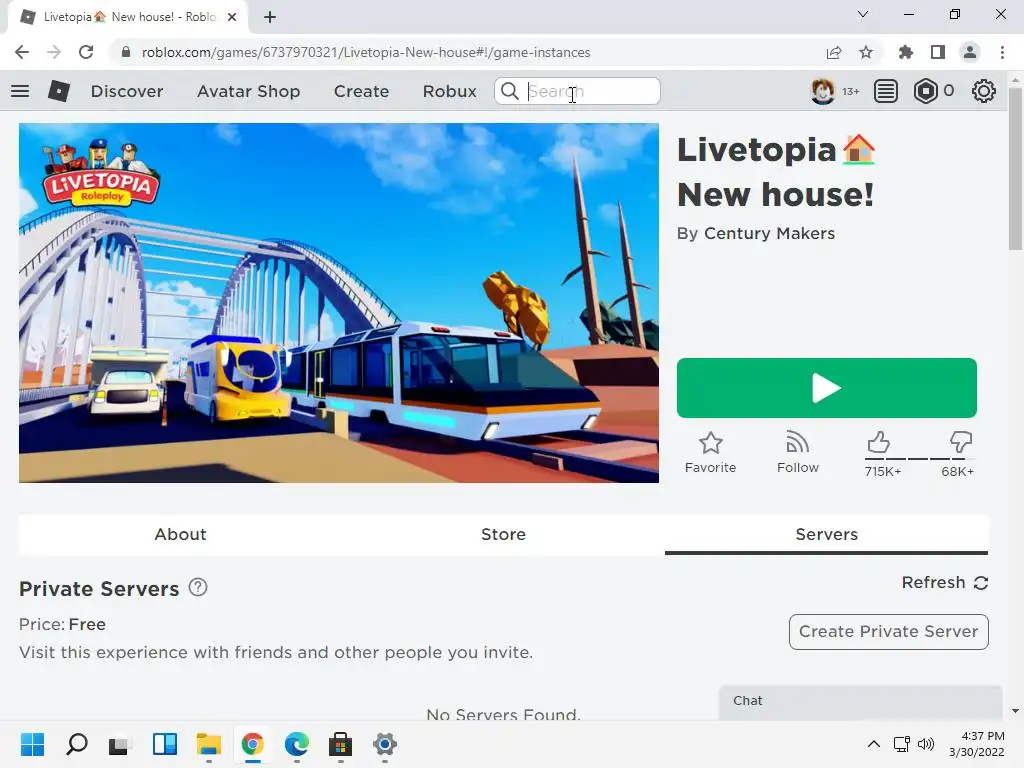The image size is (1024, 768).
Task: Open Windows taskbar search
Action: tap(76, 744)
